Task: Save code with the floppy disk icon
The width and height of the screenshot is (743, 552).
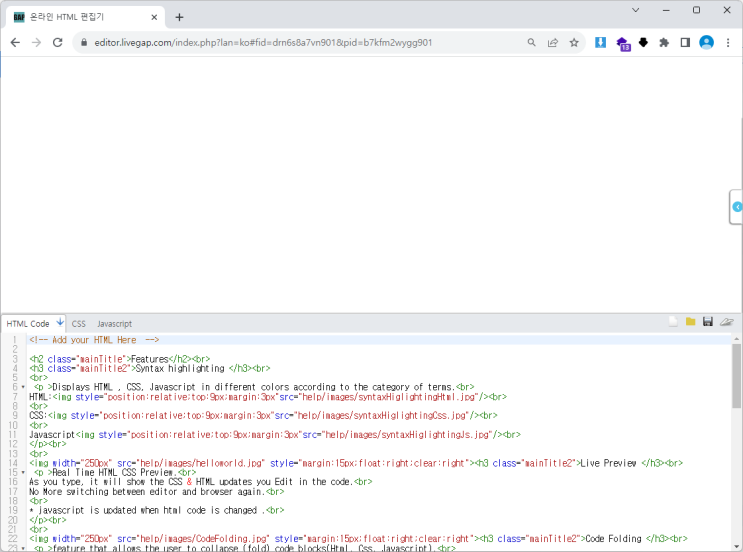Action: [x=707, y=322]
